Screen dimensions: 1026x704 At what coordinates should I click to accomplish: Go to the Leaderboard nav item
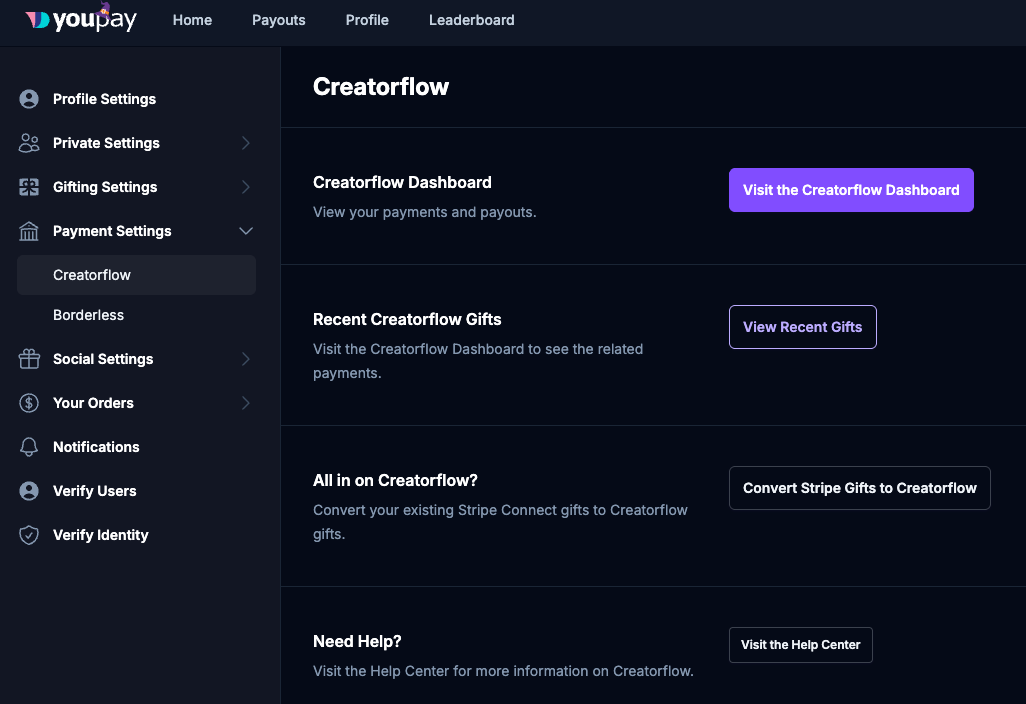point(472,20)
